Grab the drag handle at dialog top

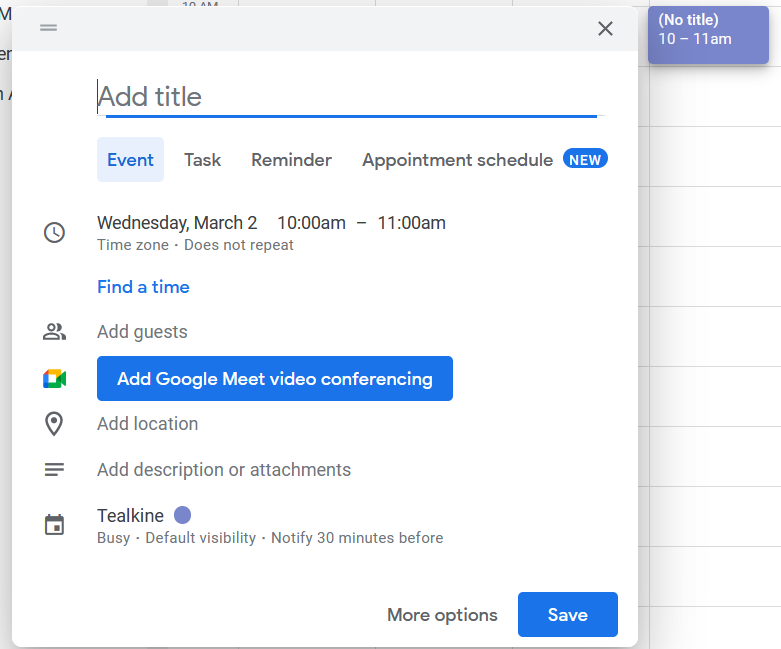coord(48,27)
